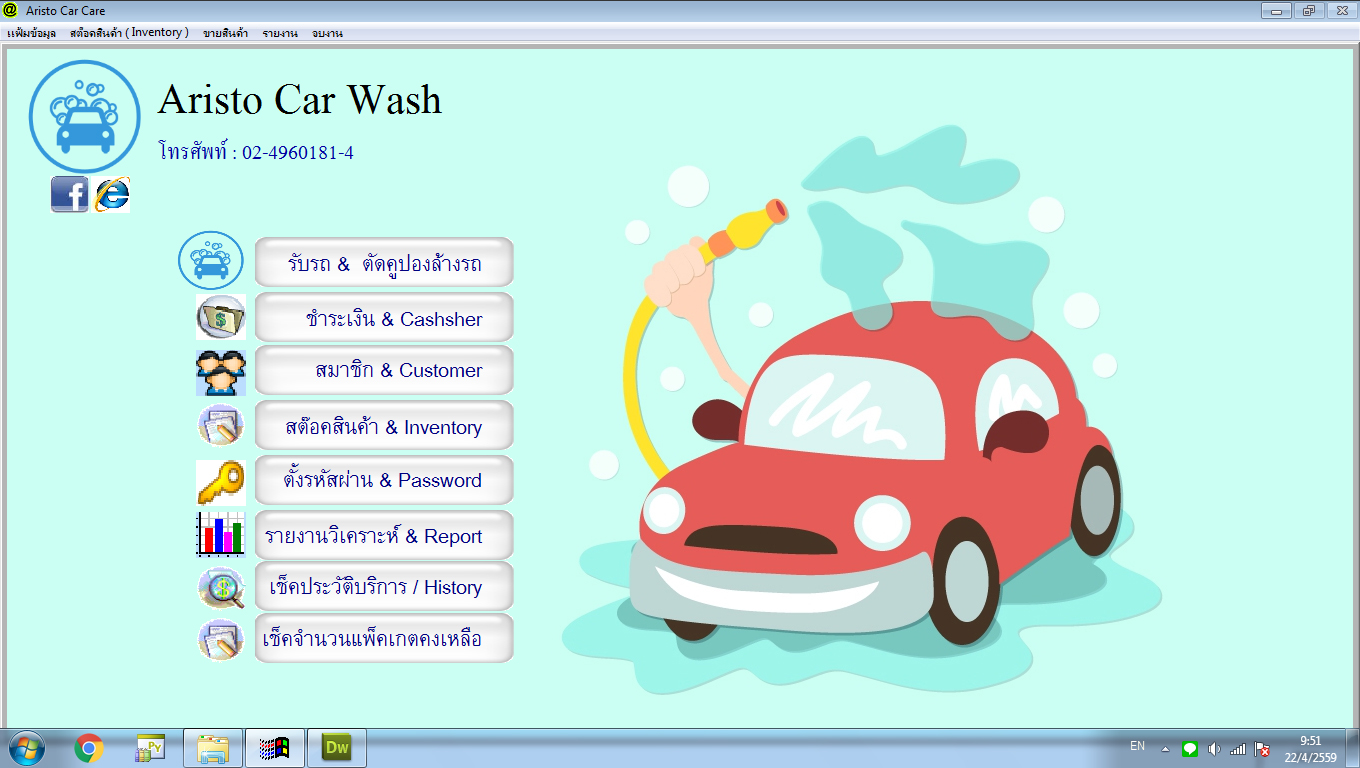
Task: Open เช็คจำนวนแพ็คเกตคงเหลือ button
Action: tap(384, 638)
